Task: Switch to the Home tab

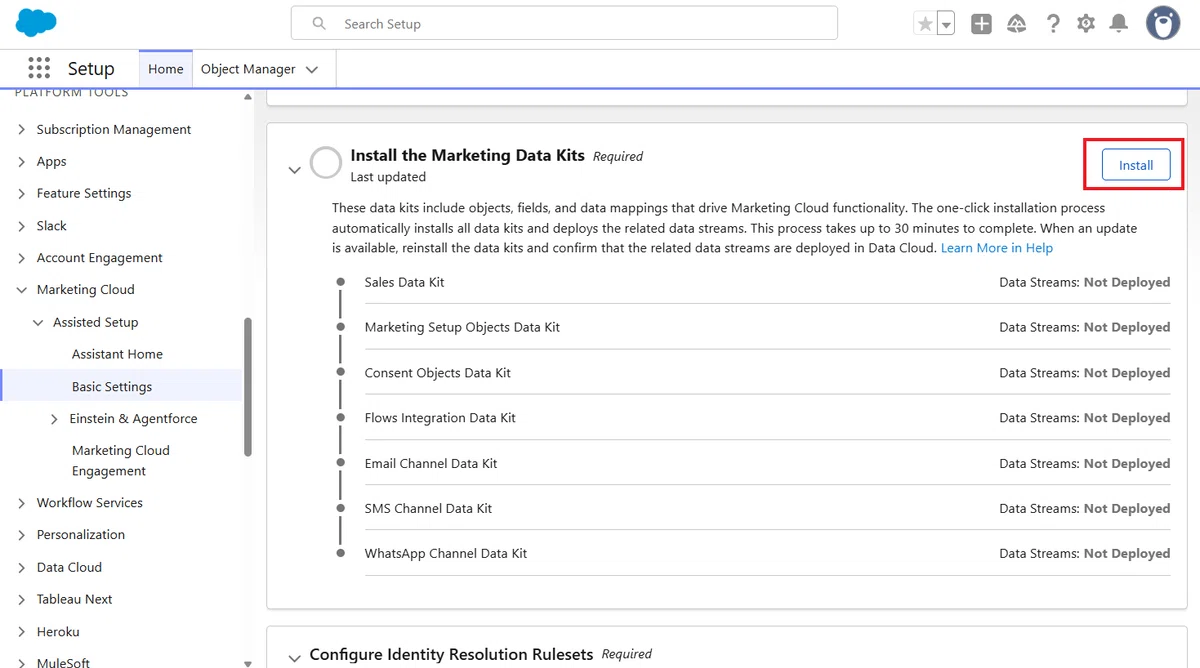Action: tap(166, 69)
